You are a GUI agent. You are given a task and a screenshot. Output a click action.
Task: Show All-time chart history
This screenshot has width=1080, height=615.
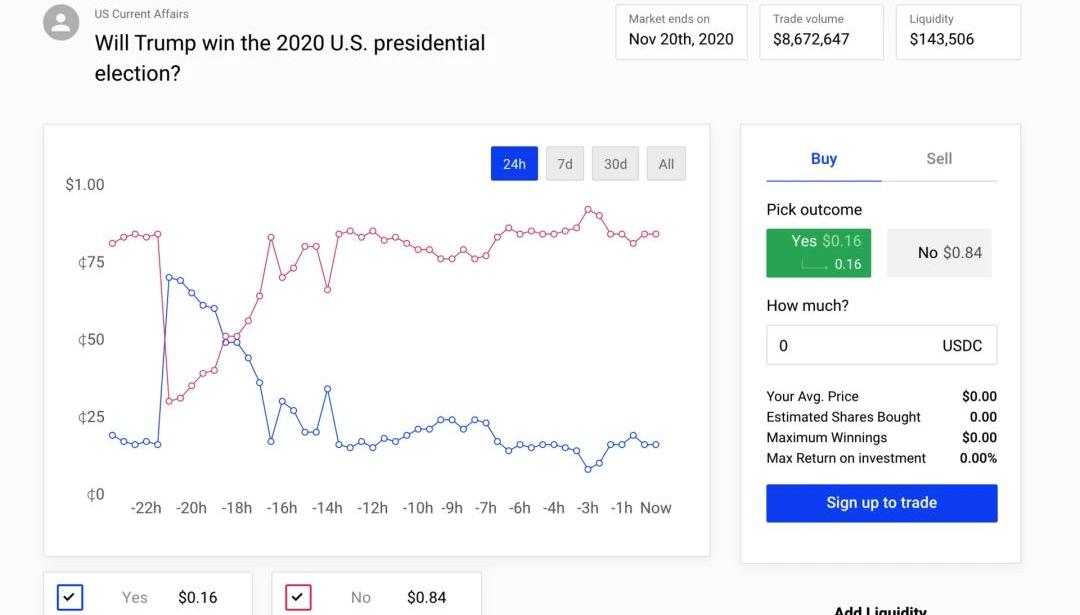click(x=666, y=164)
